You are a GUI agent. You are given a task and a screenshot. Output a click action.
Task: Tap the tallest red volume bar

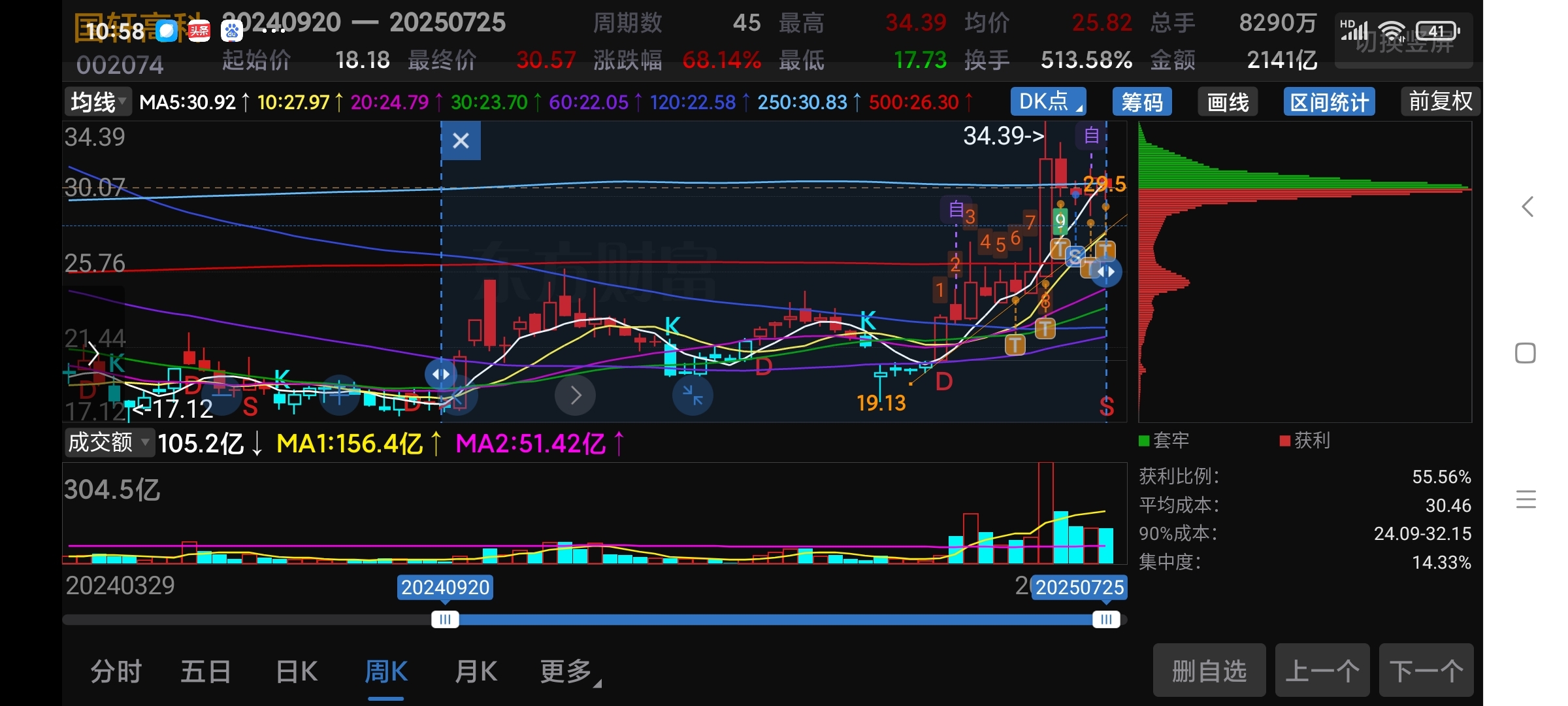pyautogui.click(x=1046, y=513)
